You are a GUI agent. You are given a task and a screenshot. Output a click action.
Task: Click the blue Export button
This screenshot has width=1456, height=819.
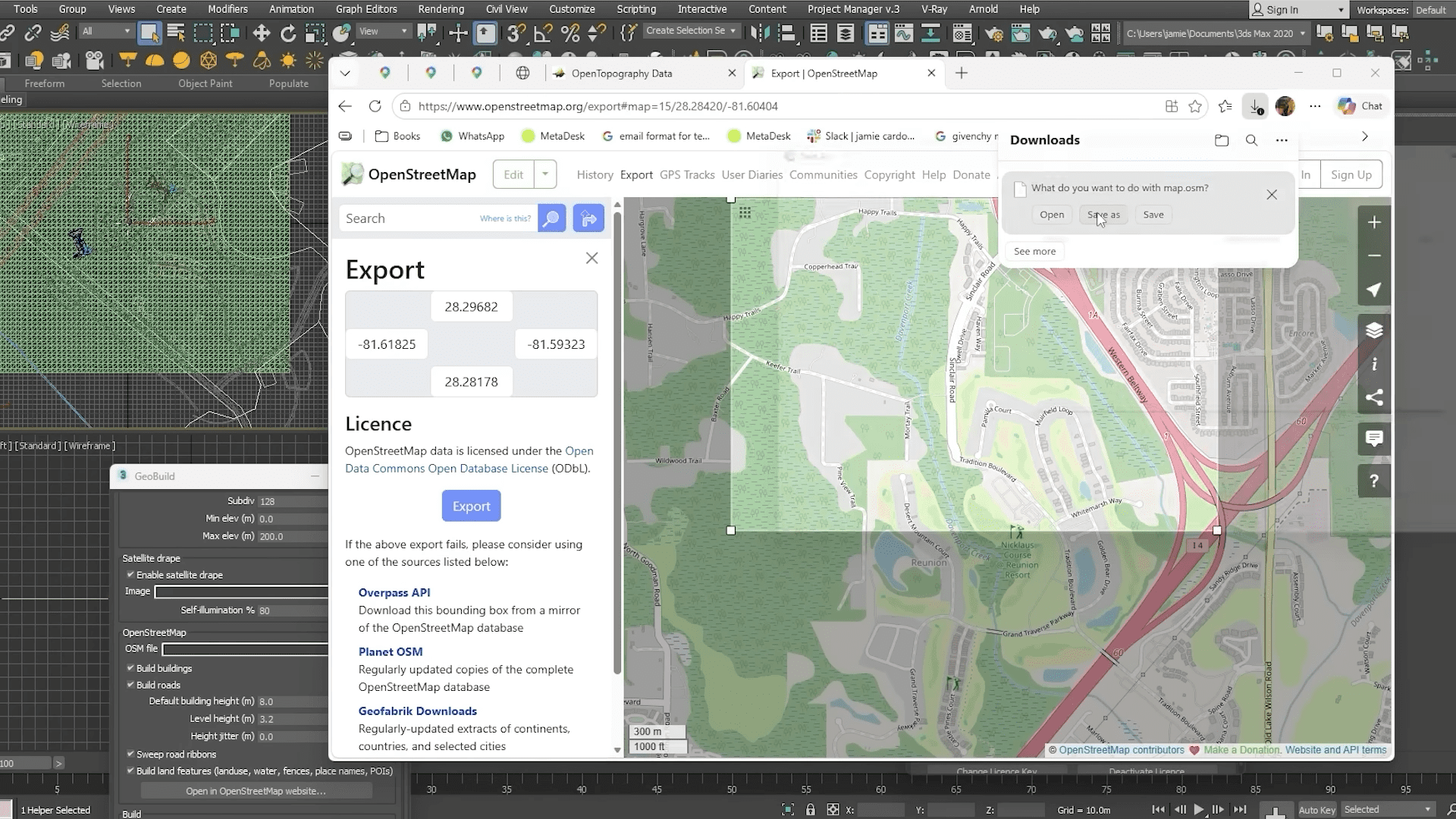471,506
